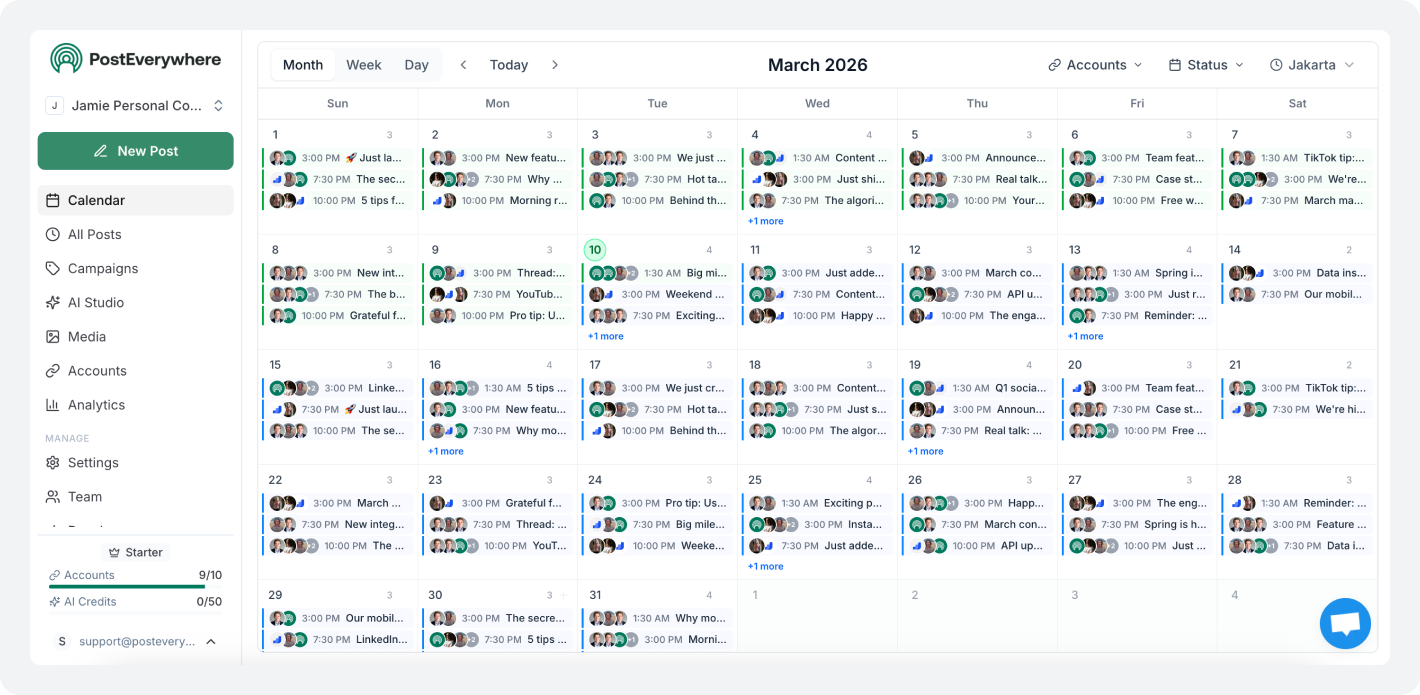This screenshot has width=1420, height=695.
Task: Open the Insta post on March 25
Action: 818,524
